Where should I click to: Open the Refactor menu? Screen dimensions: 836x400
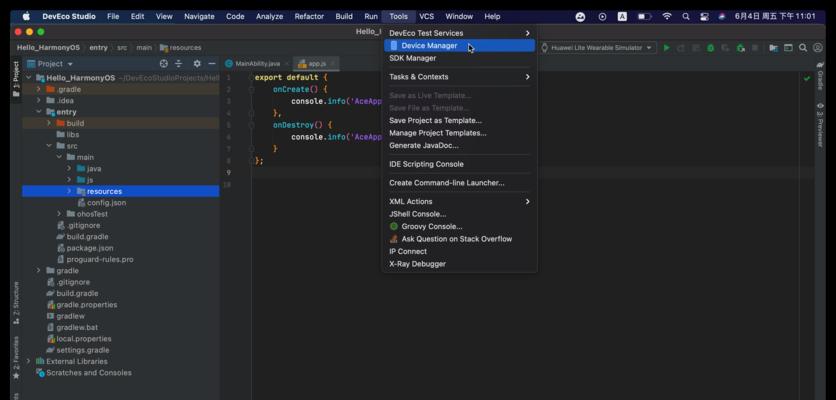[309, 17]
